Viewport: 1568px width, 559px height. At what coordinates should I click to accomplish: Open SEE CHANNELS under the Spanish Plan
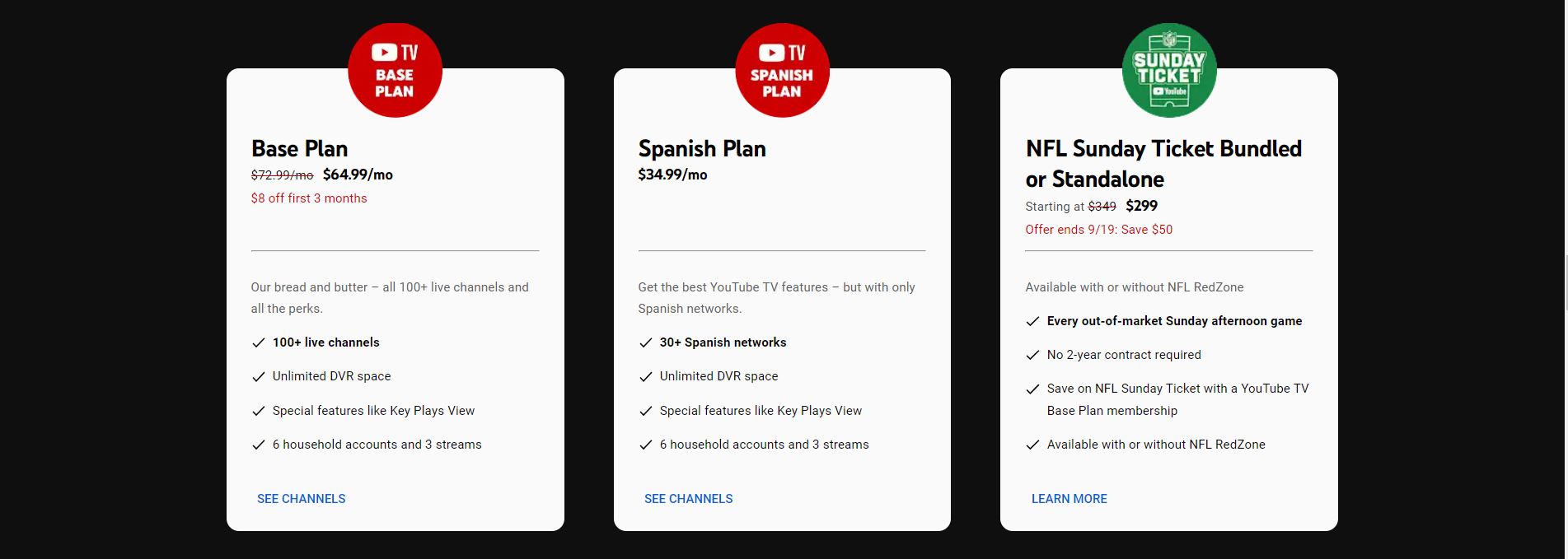(x=688, y=498)
